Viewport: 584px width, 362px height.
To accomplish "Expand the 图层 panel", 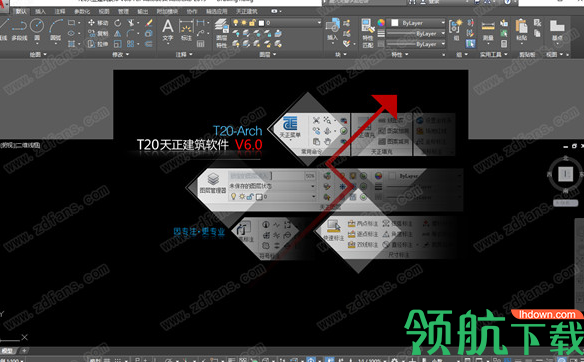I will point(267,54).
